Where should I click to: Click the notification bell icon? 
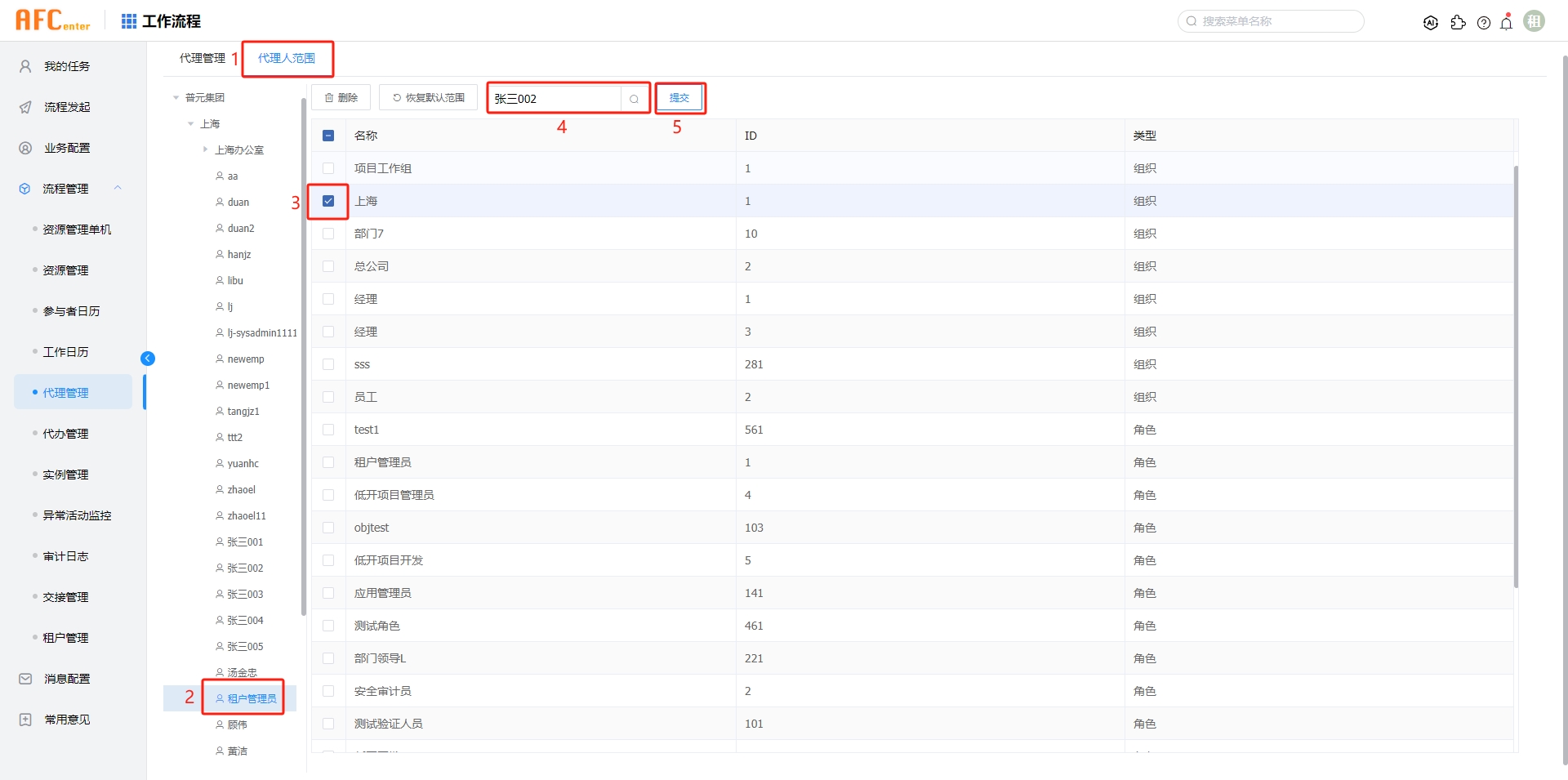click(1506, 22)
